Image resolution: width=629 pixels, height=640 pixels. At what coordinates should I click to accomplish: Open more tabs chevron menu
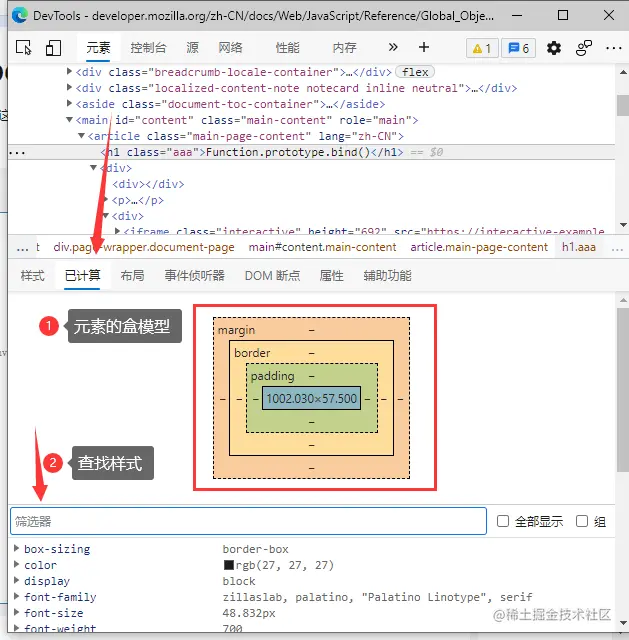click(393, 47)
